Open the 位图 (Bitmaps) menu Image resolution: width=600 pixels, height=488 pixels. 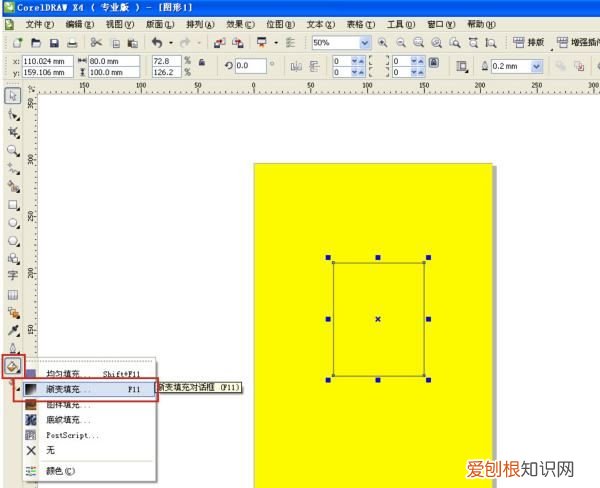281,23
